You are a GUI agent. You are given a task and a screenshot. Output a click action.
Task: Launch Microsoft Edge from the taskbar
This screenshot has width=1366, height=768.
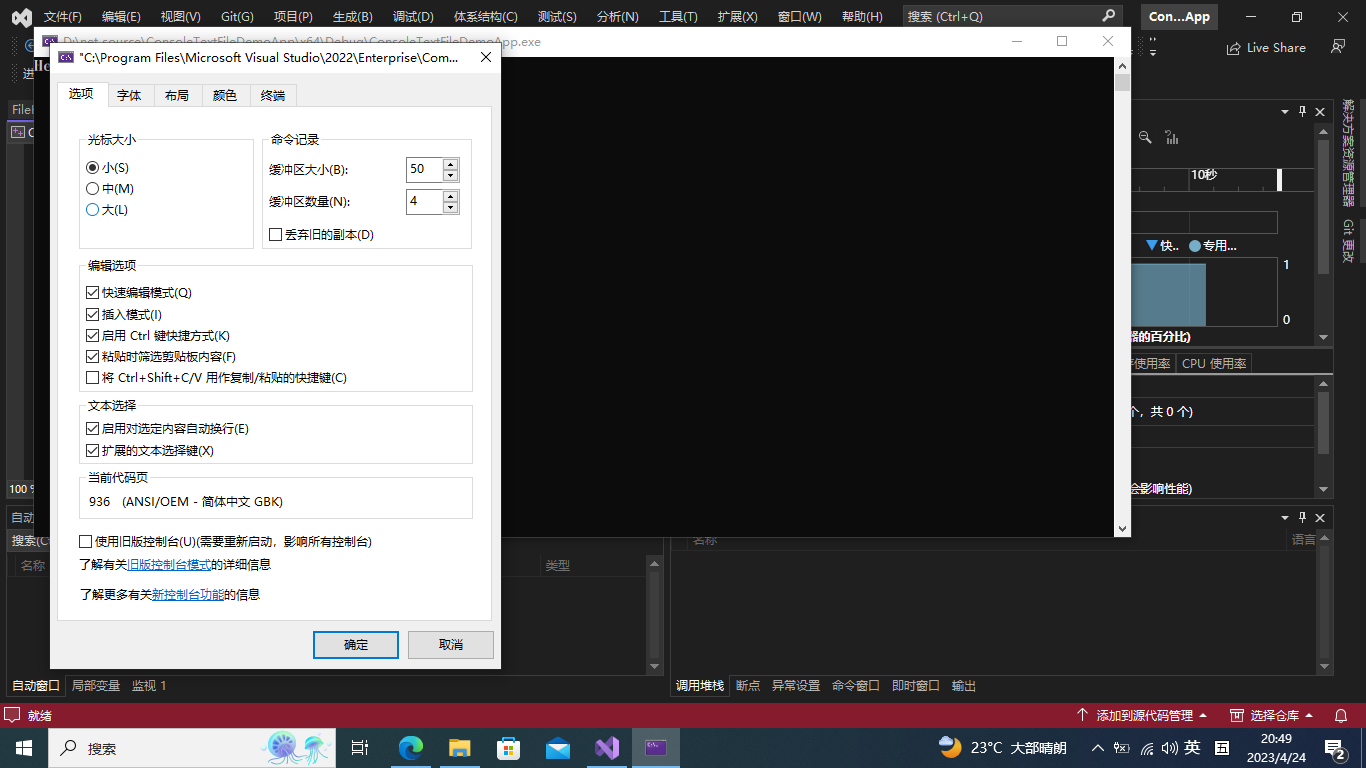(411, 748)
